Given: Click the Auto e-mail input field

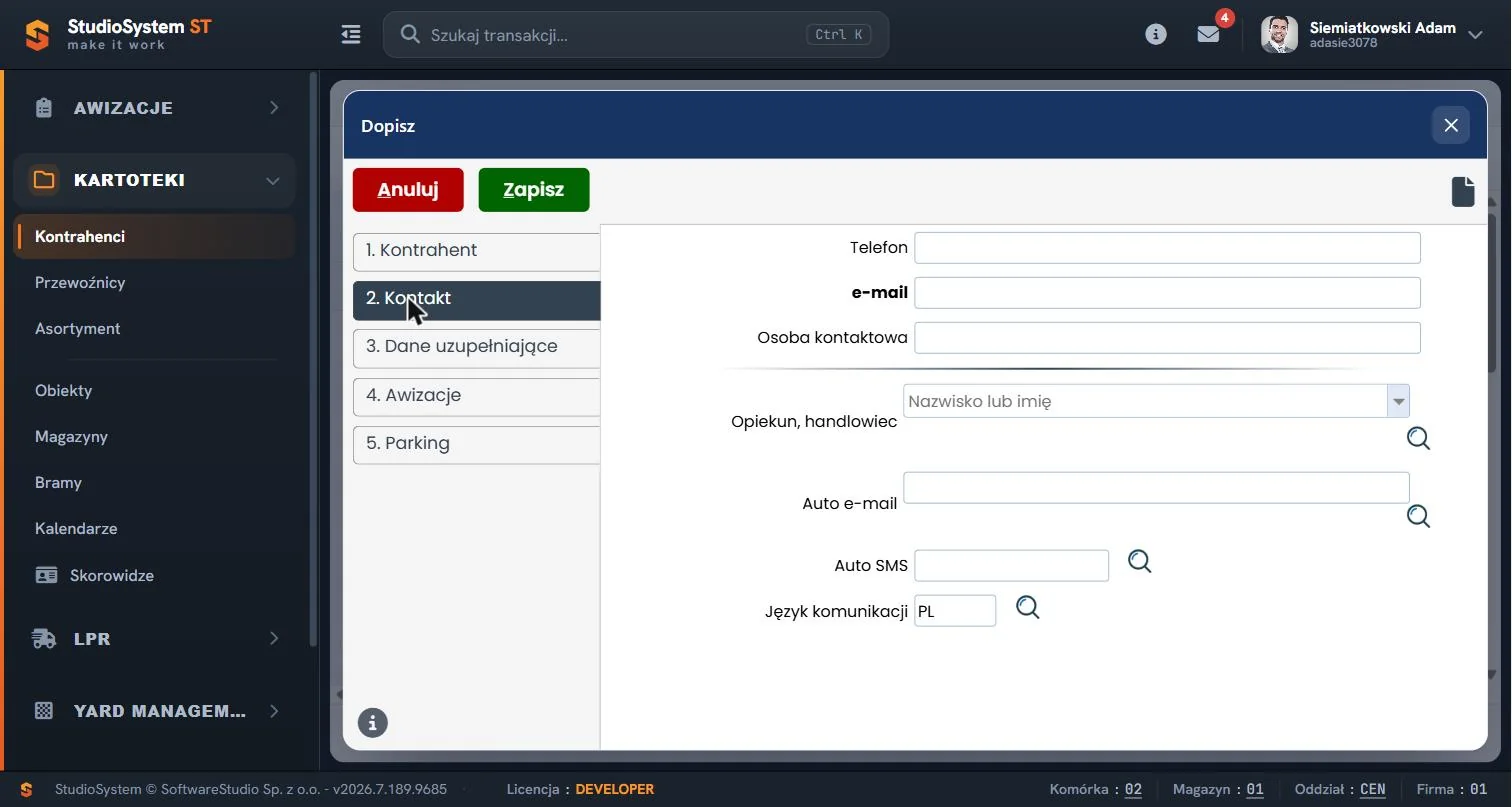Looking at the screenshot, I should (1156, 488).
